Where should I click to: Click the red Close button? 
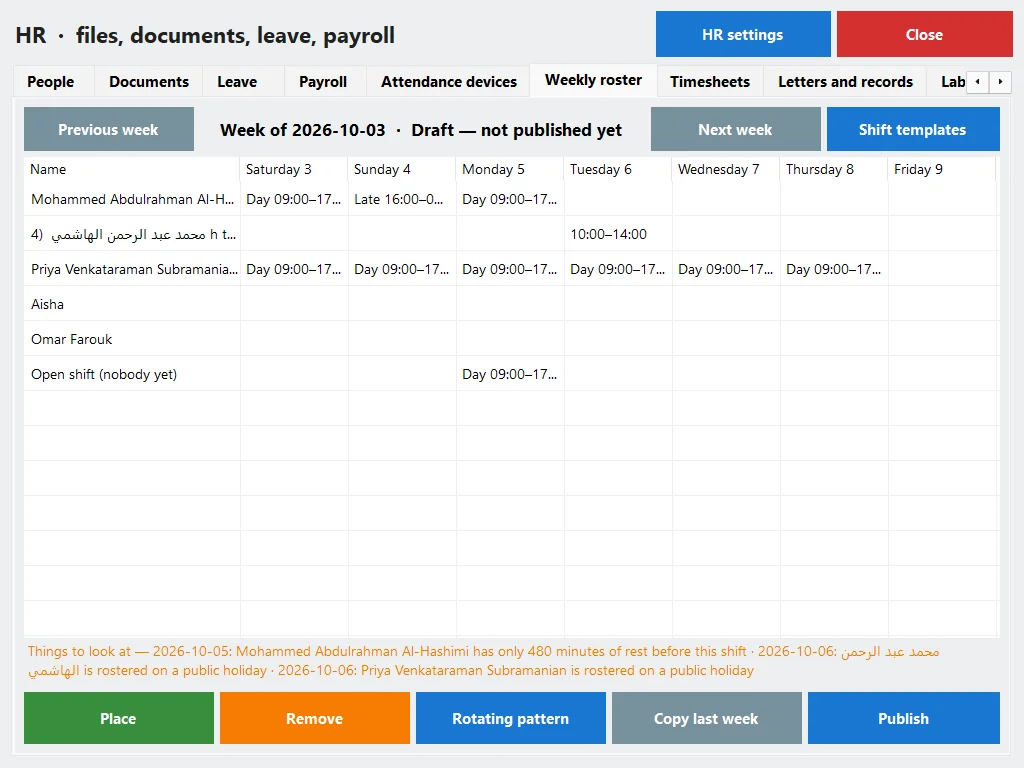[925, 35]
